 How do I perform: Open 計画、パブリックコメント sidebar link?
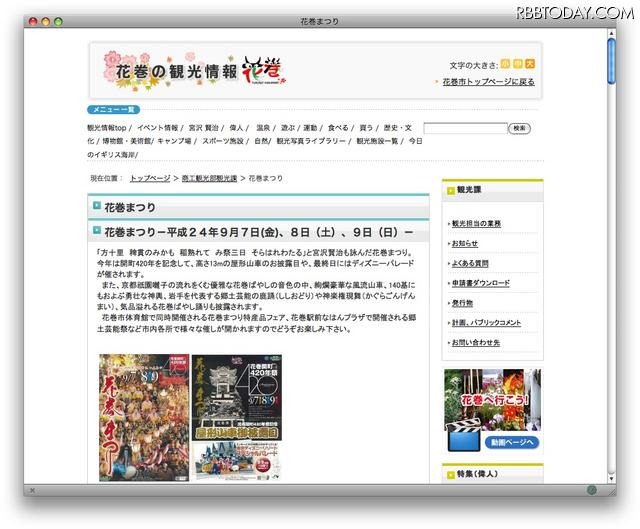[x=487, y=323]
